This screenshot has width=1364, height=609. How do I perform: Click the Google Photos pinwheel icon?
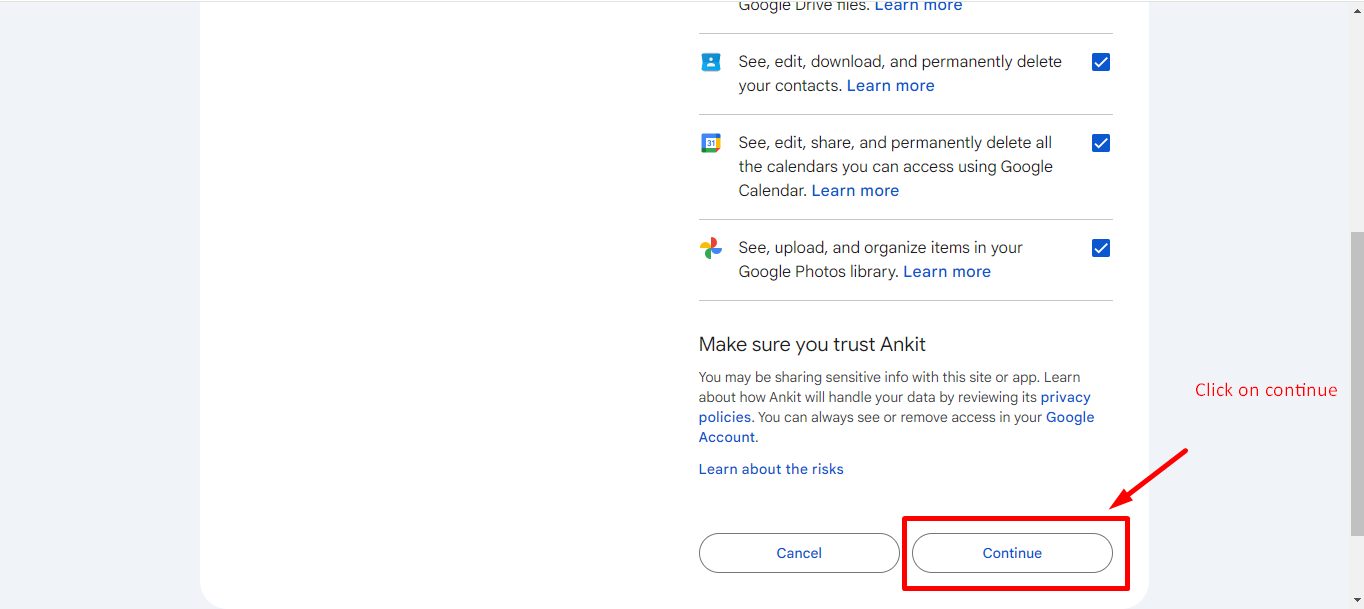710,248
